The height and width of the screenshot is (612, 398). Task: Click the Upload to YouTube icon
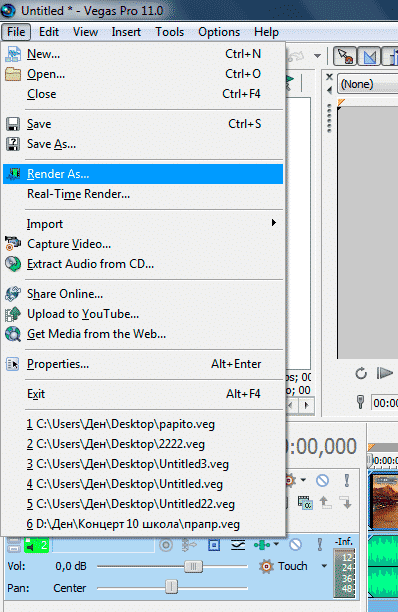[x=13, y=314]
